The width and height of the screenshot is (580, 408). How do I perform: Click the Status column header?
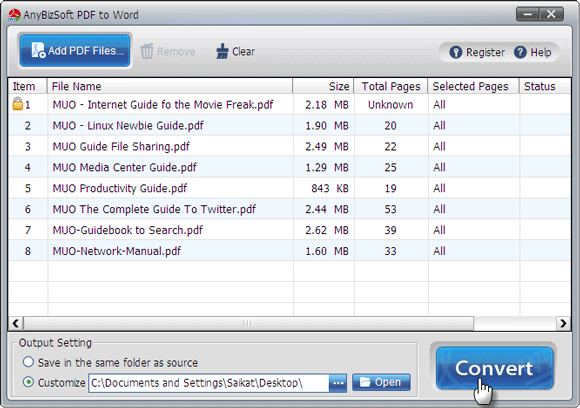[x=545, y=86]
